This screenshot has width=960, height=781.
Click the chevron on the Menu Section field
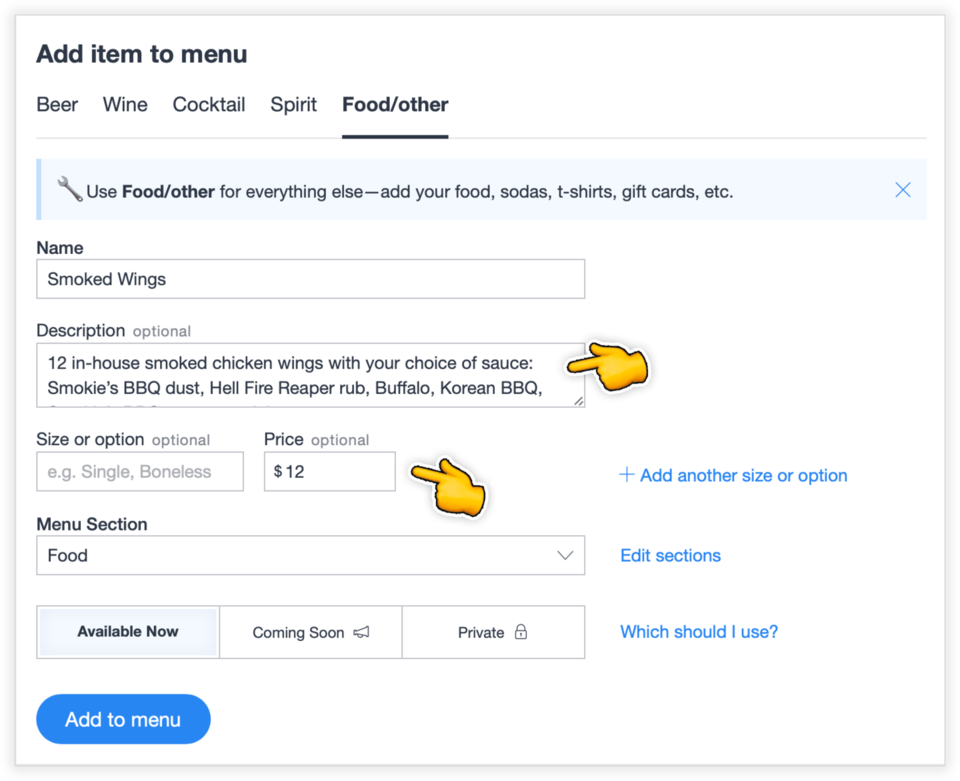coord(567,555)
